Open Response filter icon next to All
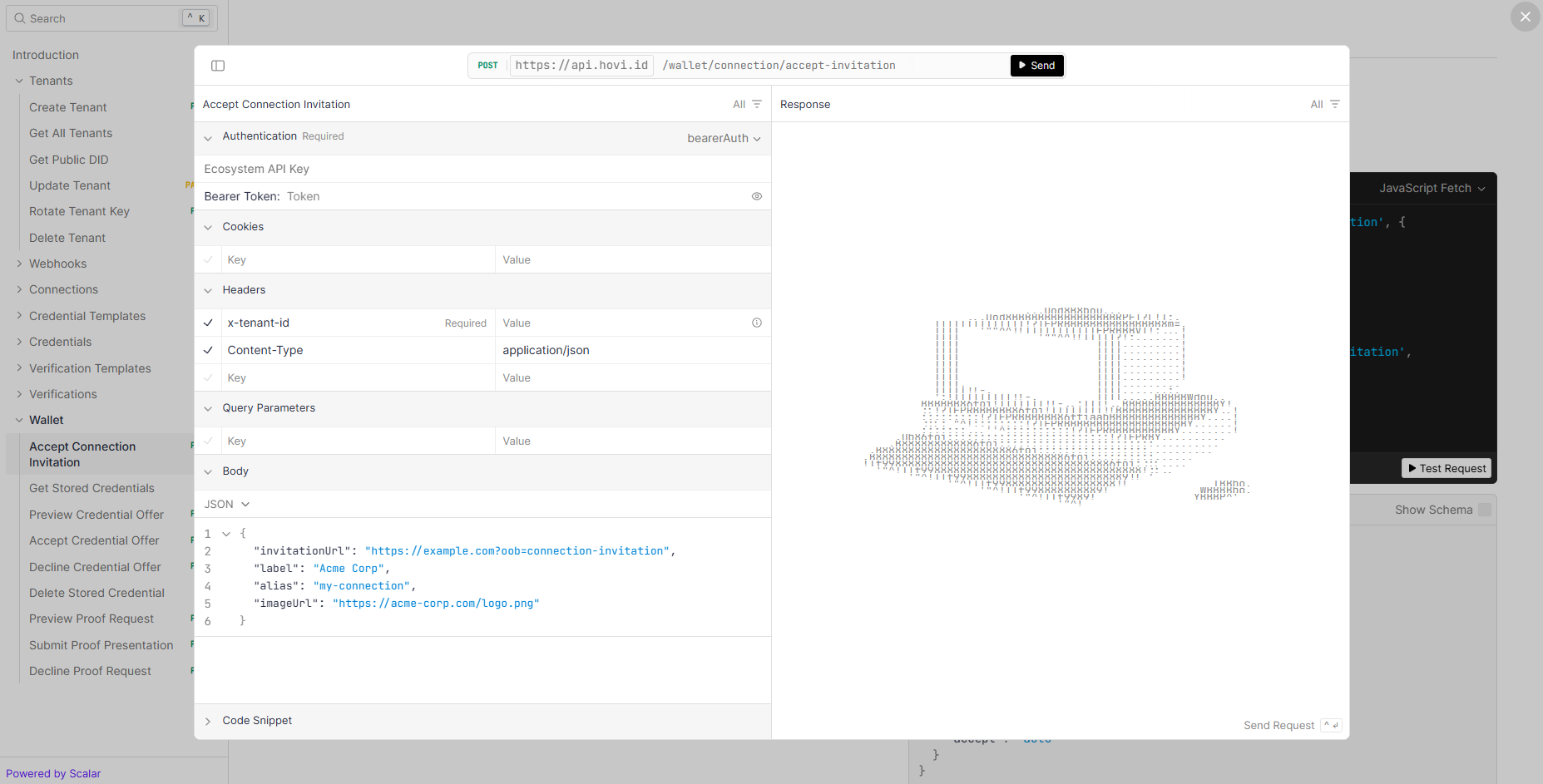Viewport: 1543px width, 784px height. 1335,104
